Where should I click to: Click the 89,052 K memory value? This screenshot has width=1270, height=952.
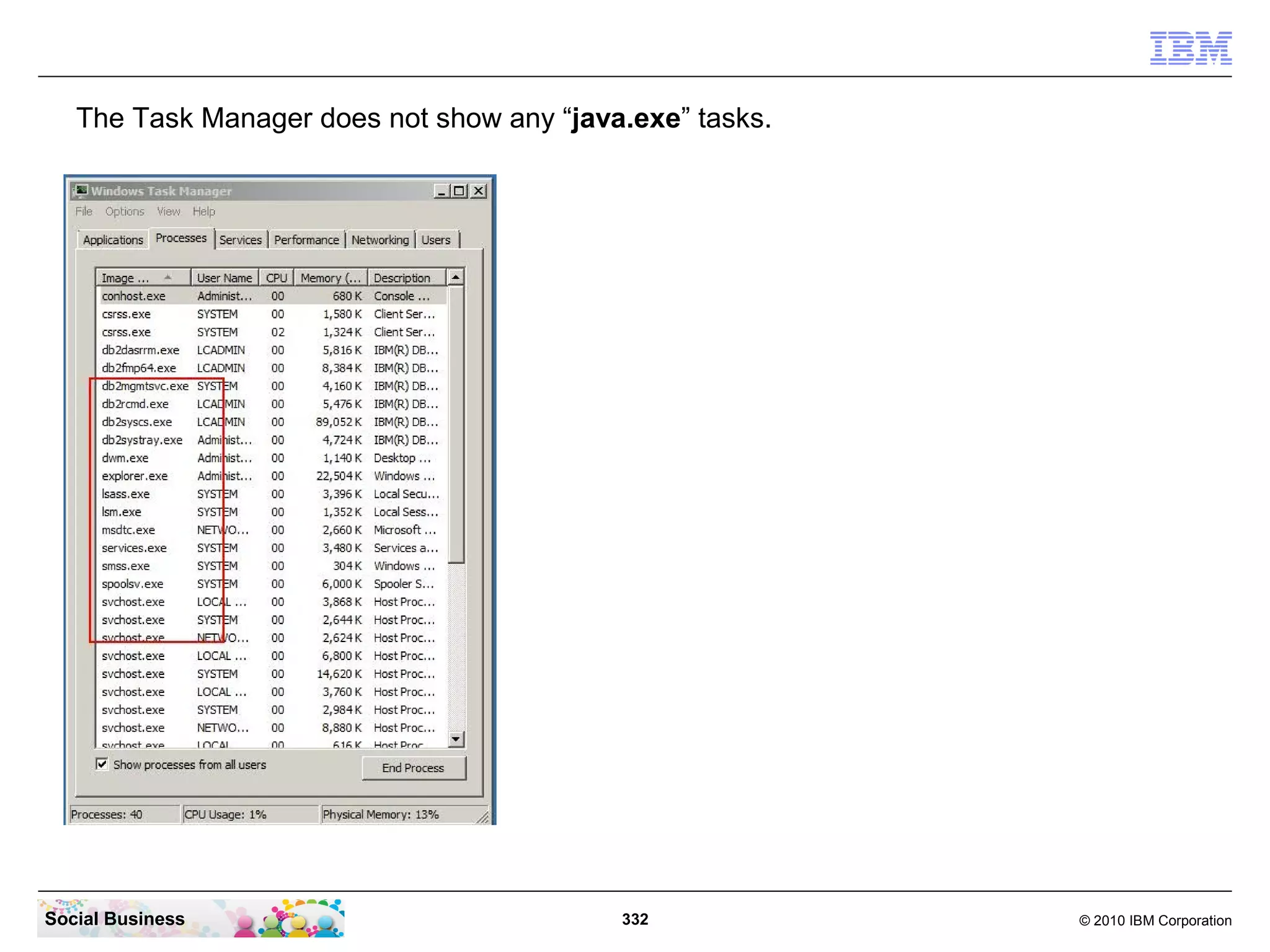[339, 422]
